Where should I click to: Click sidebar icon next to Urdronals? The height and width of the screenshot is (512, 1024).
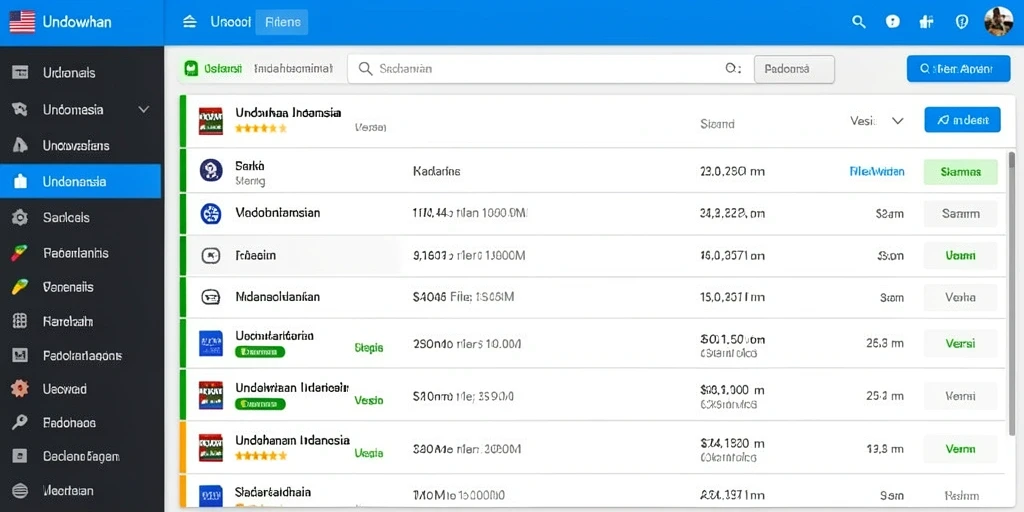point(20,72)
